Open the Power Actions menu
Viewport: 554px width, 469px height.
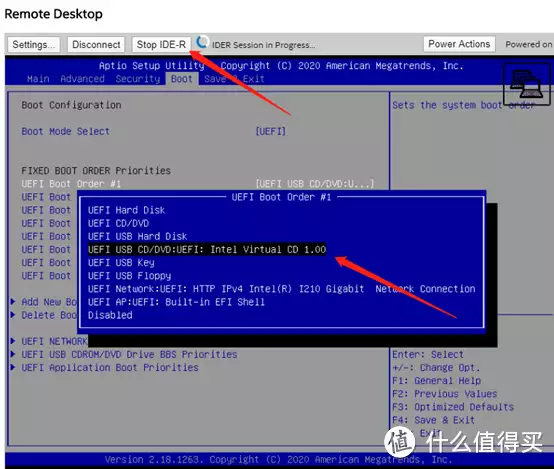click(459, 44)
